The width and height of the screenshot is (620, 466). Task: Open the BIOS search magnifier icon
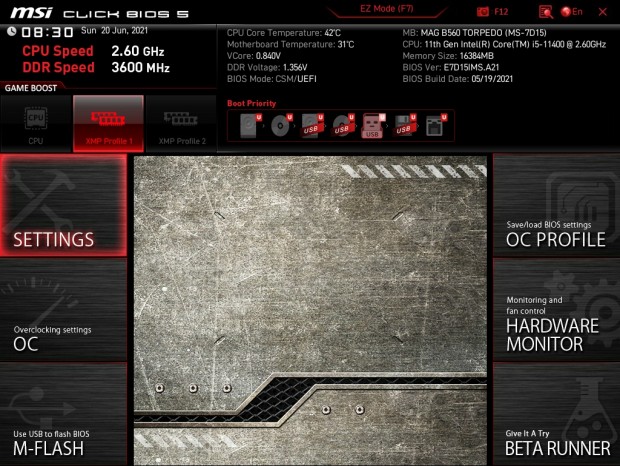tap(546, 12)
